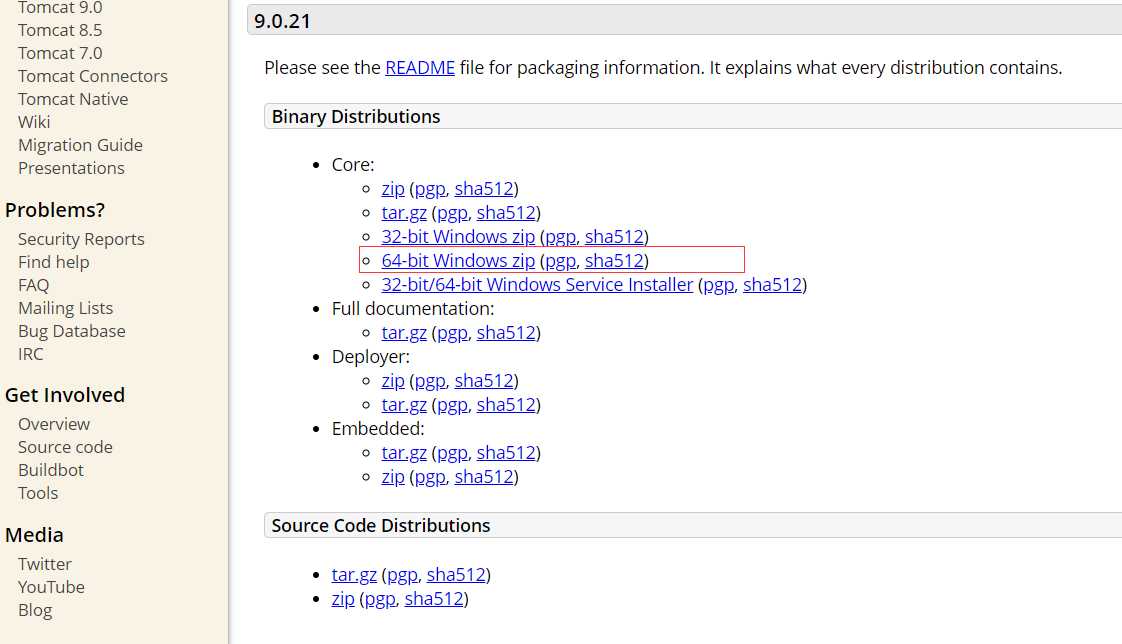Open the Presentations link

[71, 168]
